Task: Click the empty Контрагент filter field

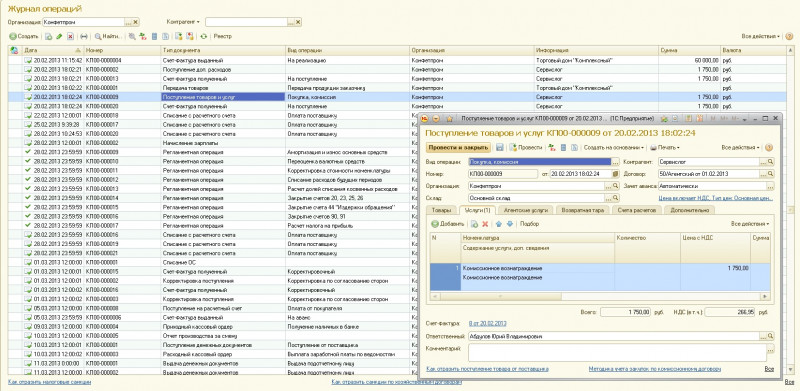Action: (246, 22)
